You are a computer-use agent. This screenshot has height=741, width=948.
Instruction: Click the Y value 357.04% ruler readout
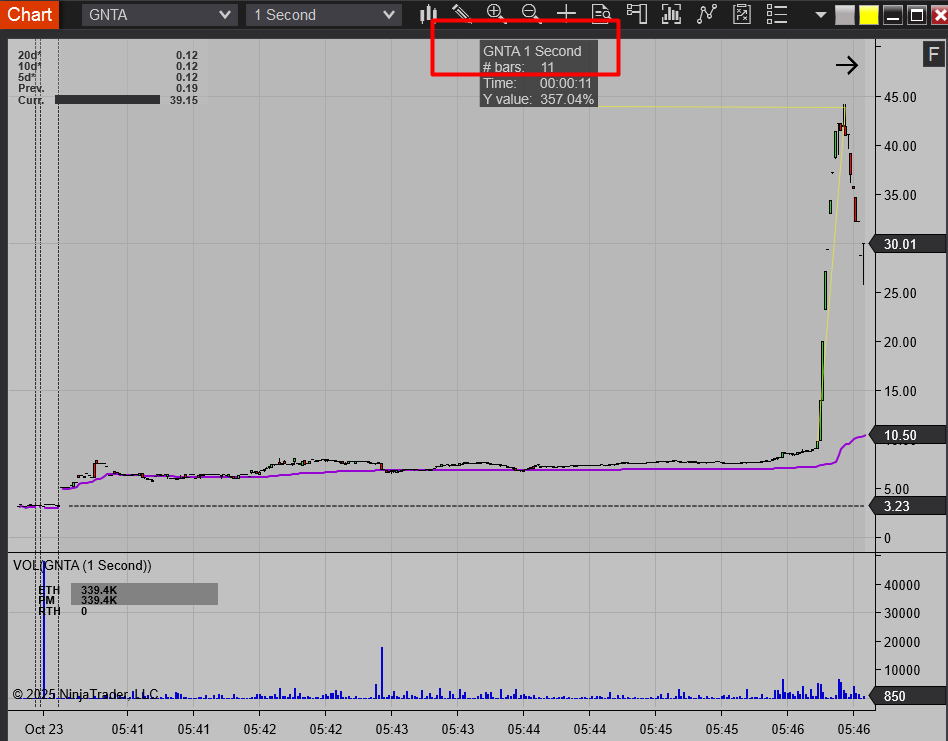538,99
